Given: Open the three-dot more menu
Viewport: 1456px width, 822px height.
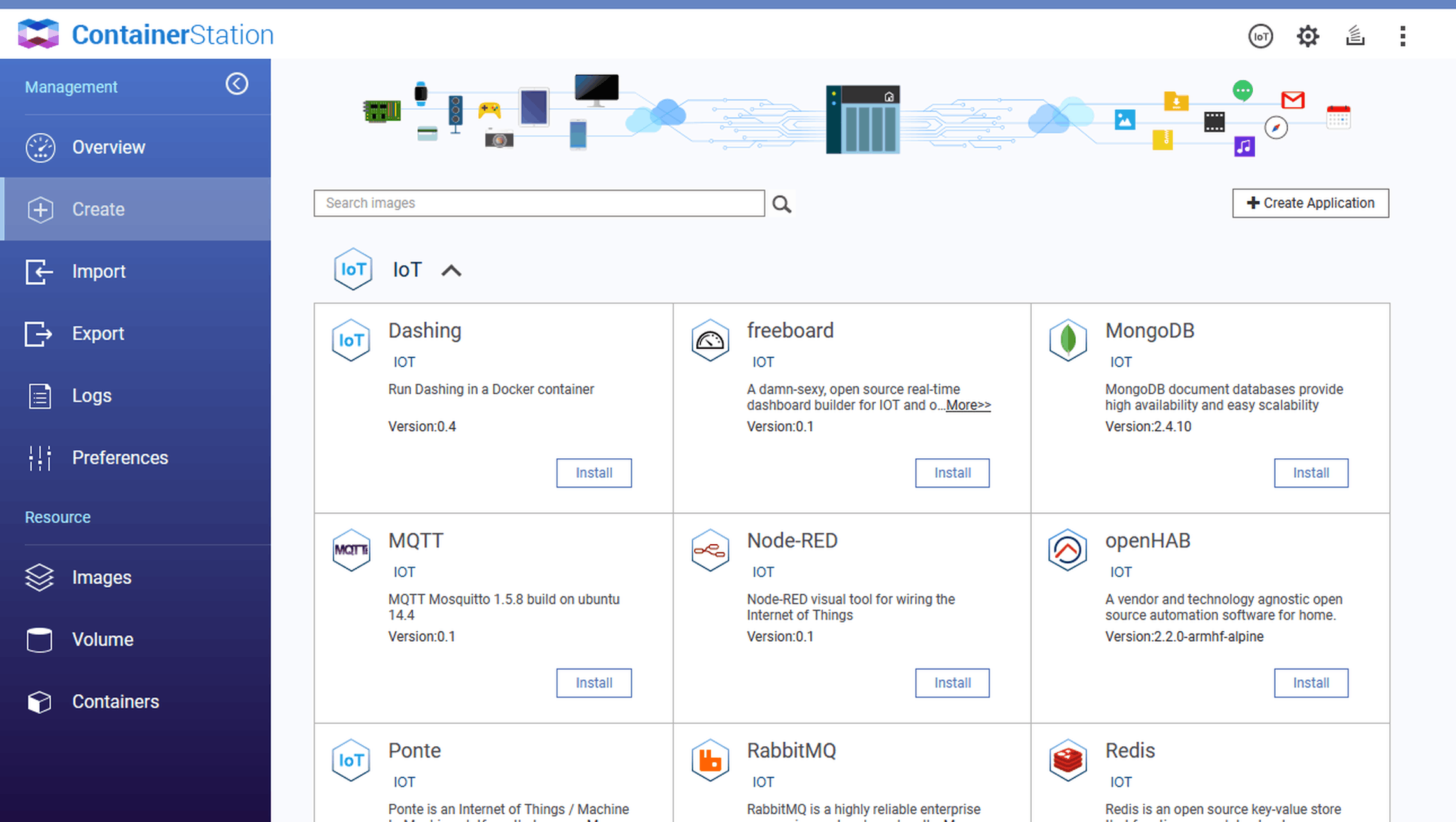Looking at the screenshot, I should (1402, 36).
